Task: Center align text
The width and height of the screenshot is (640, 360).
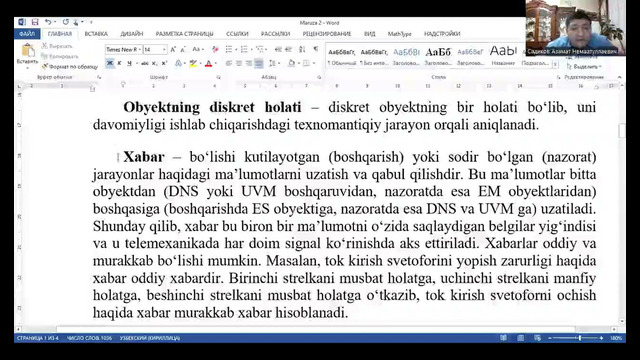Action: pyautogui.click(x=239, y=63)
